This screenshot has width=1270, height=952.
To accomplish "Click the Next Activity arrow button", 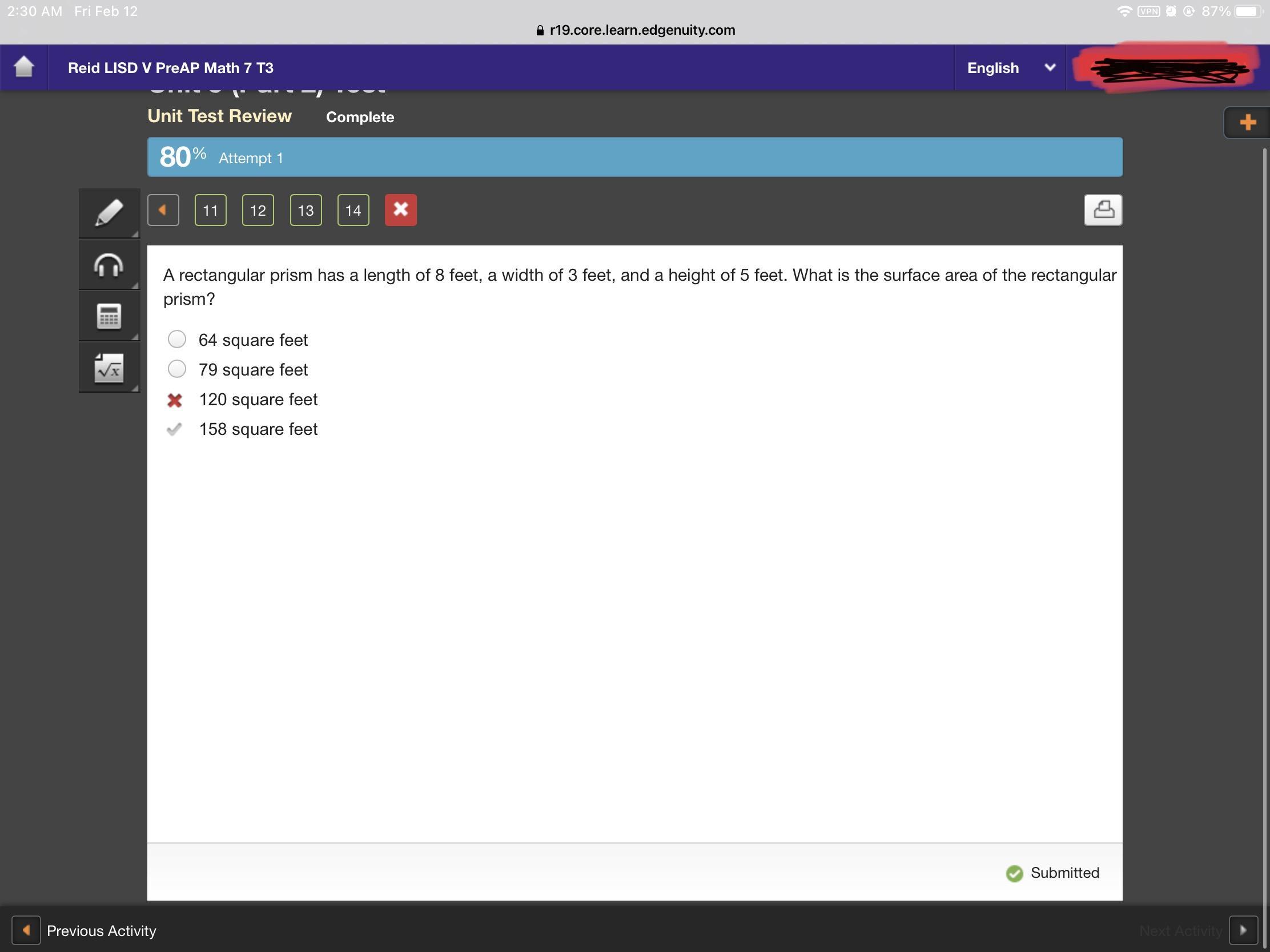I will [1243, 930].
